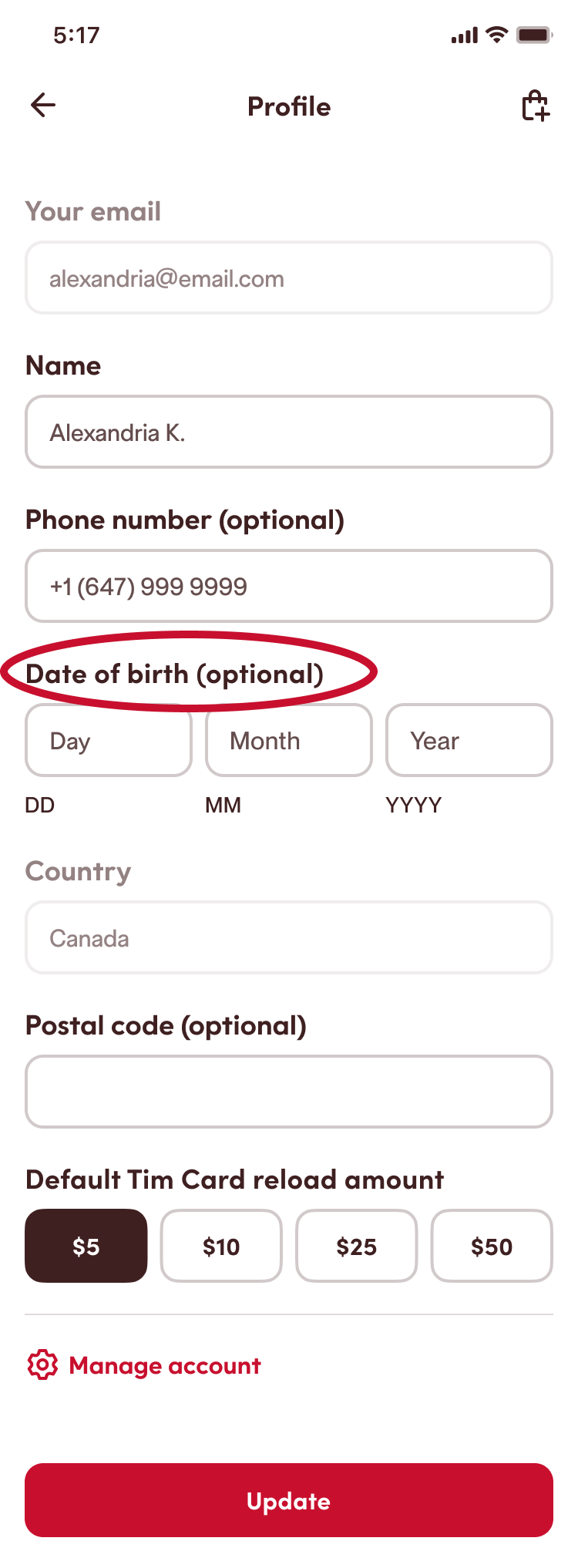Click the Manage account gear icon
The image size is (578, 1568).
[x=42, y=1365]
